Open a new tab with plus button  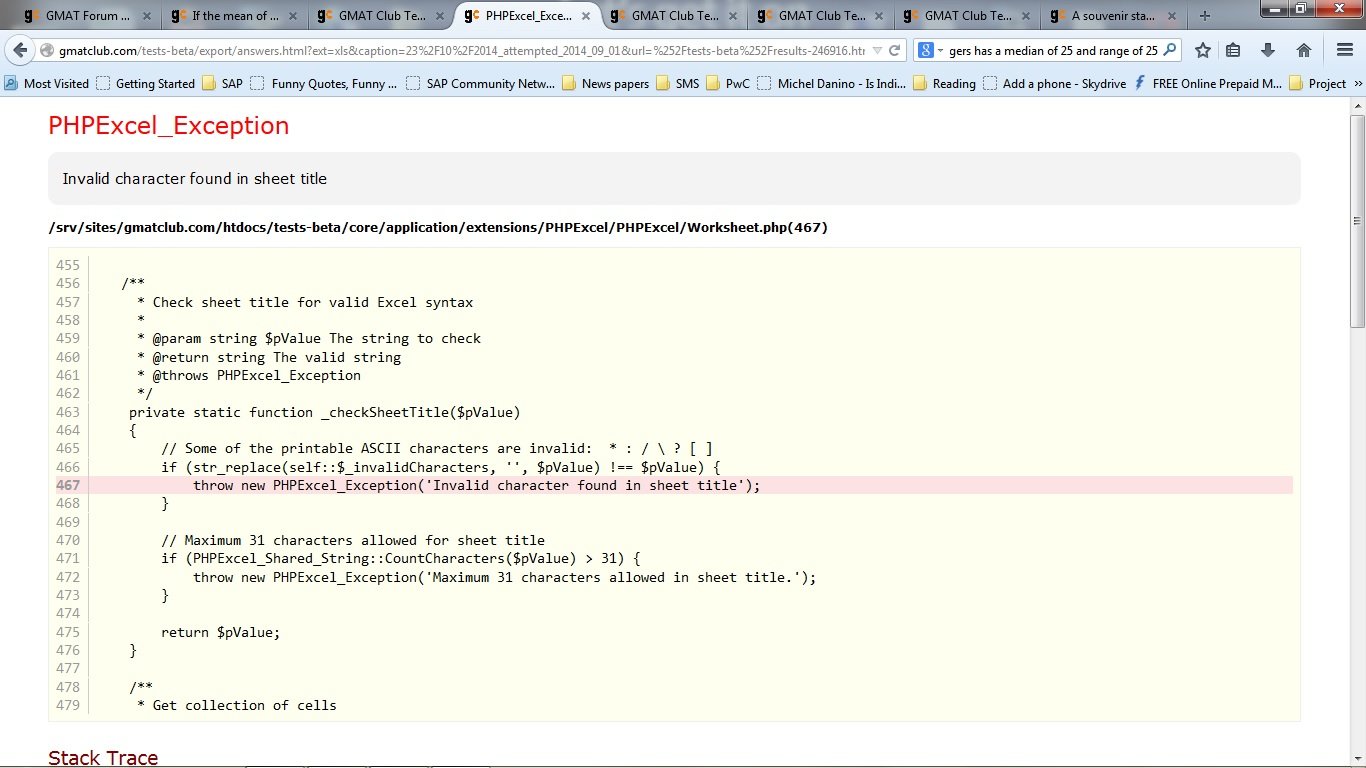(1205, 16)
